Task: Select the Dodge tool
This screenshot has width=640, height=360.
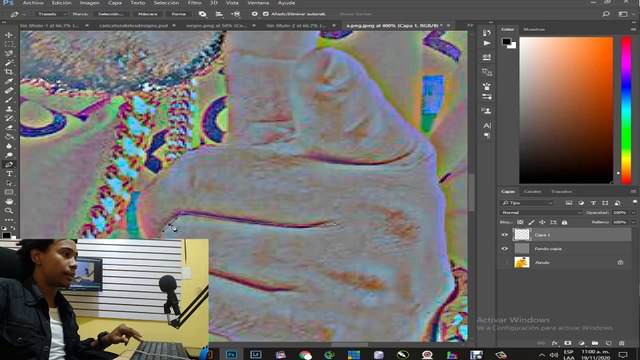Action: (9, 156)
